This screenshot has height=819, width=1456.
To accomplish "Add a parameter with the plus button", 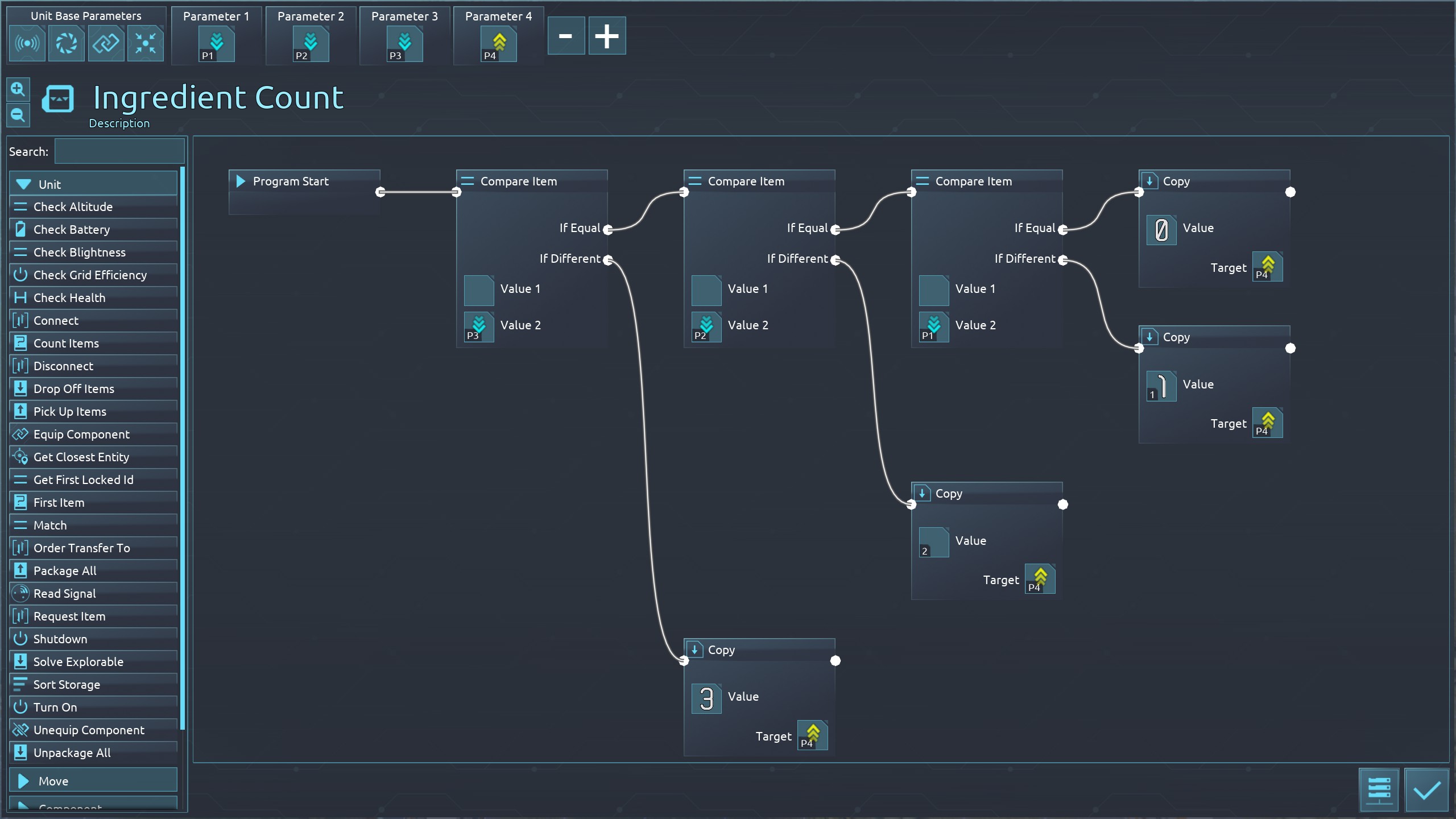I will pos(607,36).
